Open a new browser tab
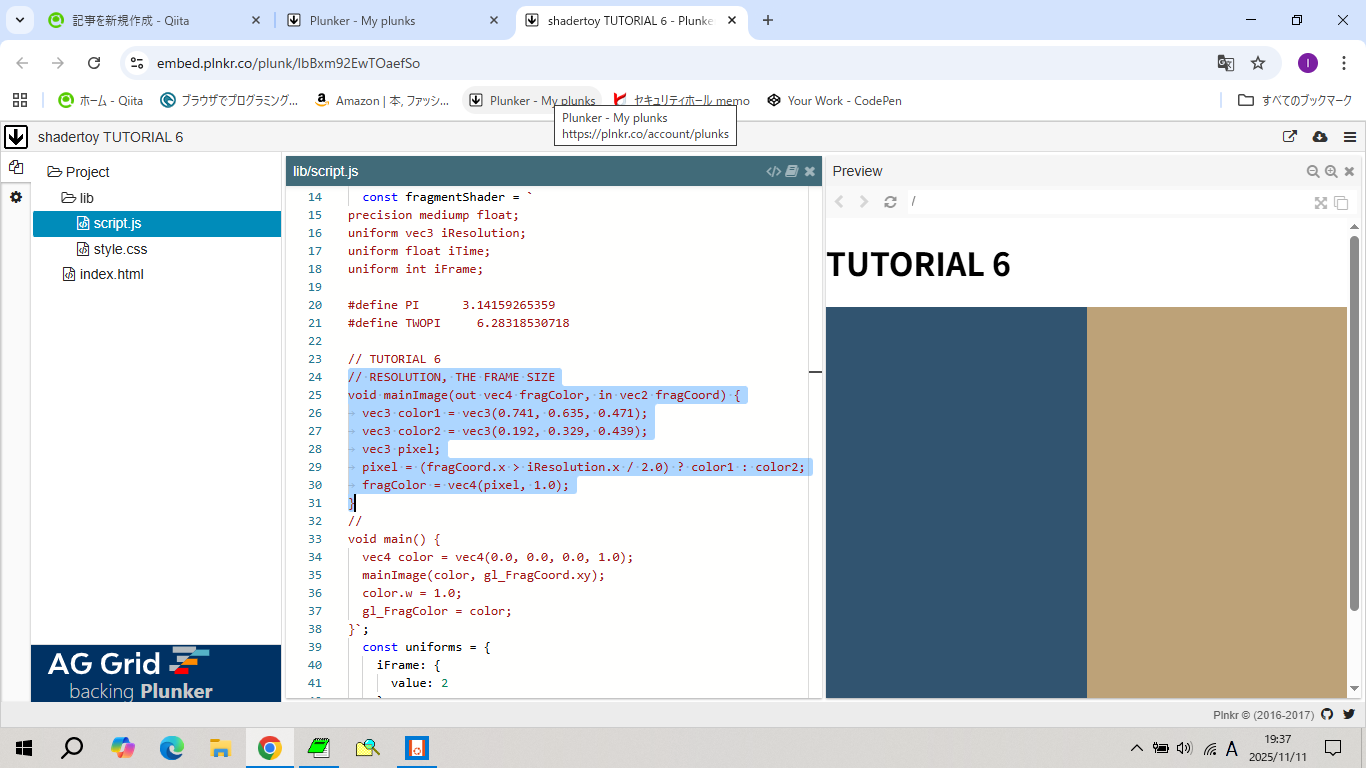Image resolution: width=1366 pixels, height=768 pixels. (x=768, y=20)
